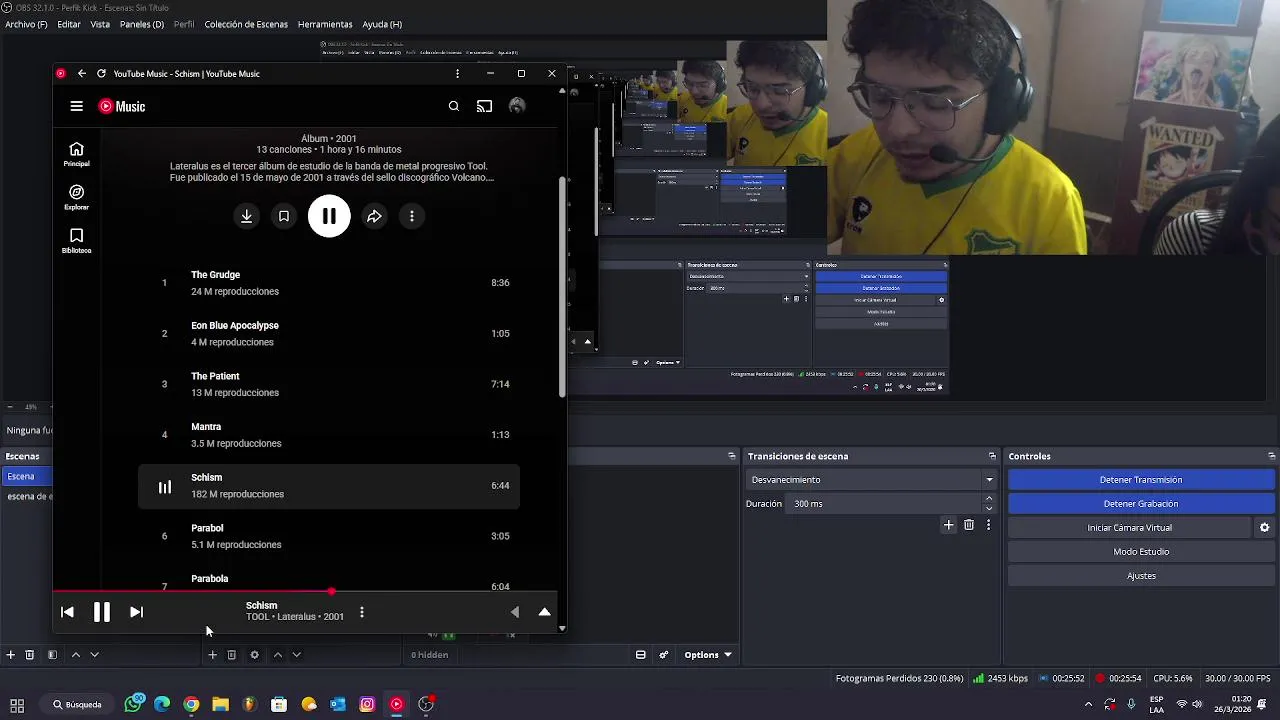Open Herramientas menu in OBS
Image resolution: width=1280 pixels, height=720 pixels.
(325, 24)
